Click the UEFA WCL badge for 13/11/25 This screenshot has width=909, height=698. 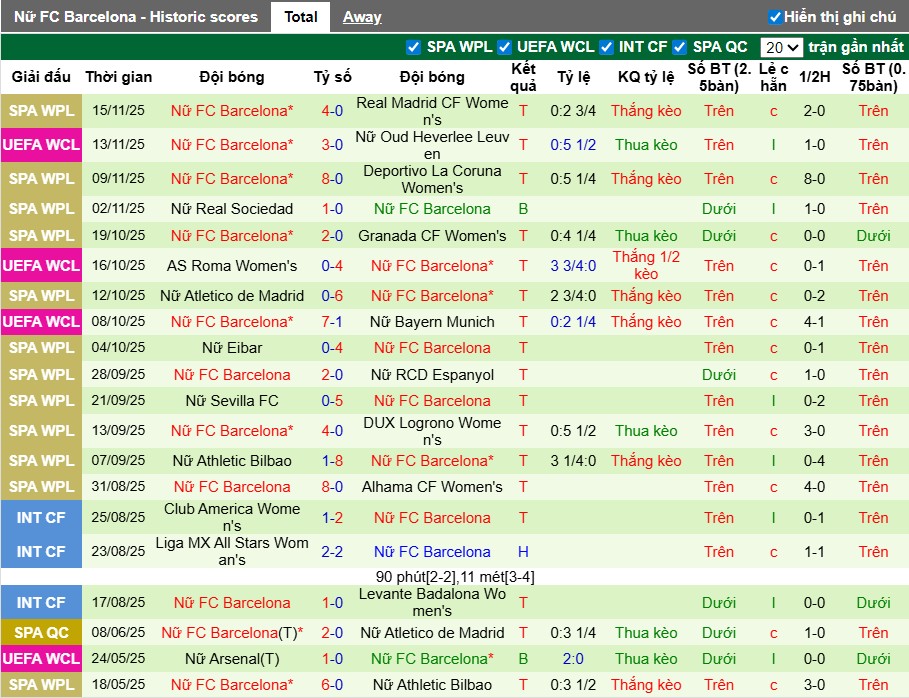tap(41, 145)
